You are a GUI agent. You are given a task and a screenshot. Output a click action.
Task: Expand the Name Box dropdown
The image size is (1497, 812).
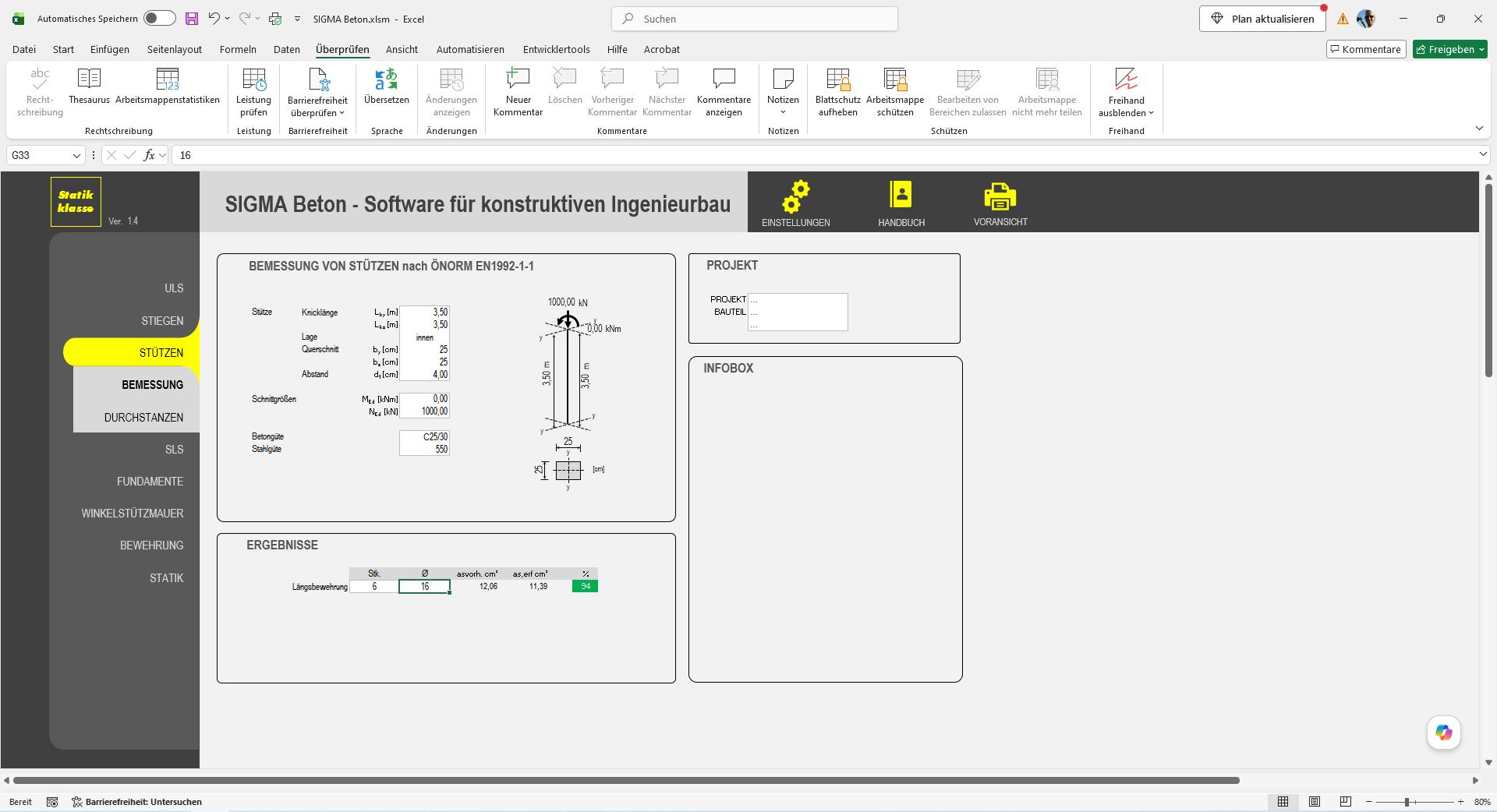76,155
